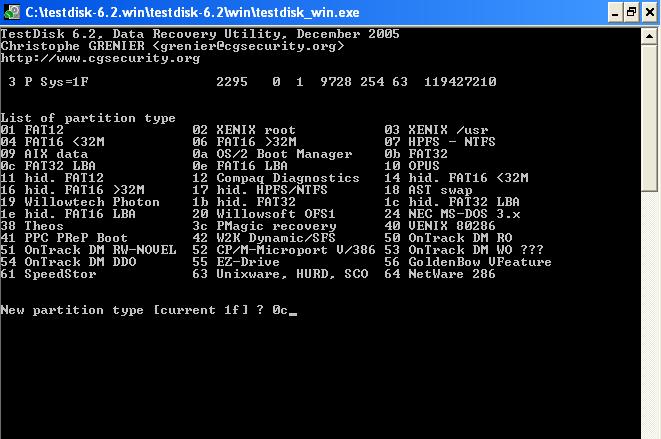Screen dimensions: 661x439
Task: Click the scrollbar up arrow
Action: click(650, 36)
